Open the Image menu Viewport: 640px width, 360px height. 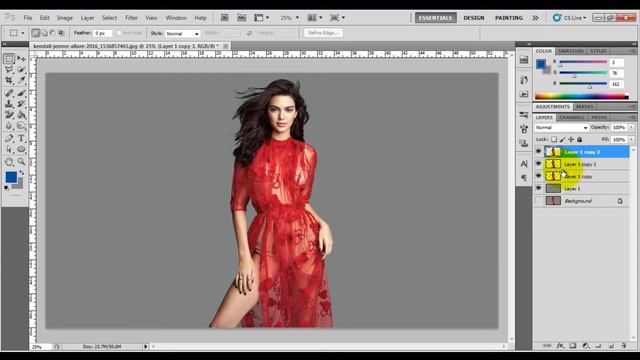click(x=64, y=18)
